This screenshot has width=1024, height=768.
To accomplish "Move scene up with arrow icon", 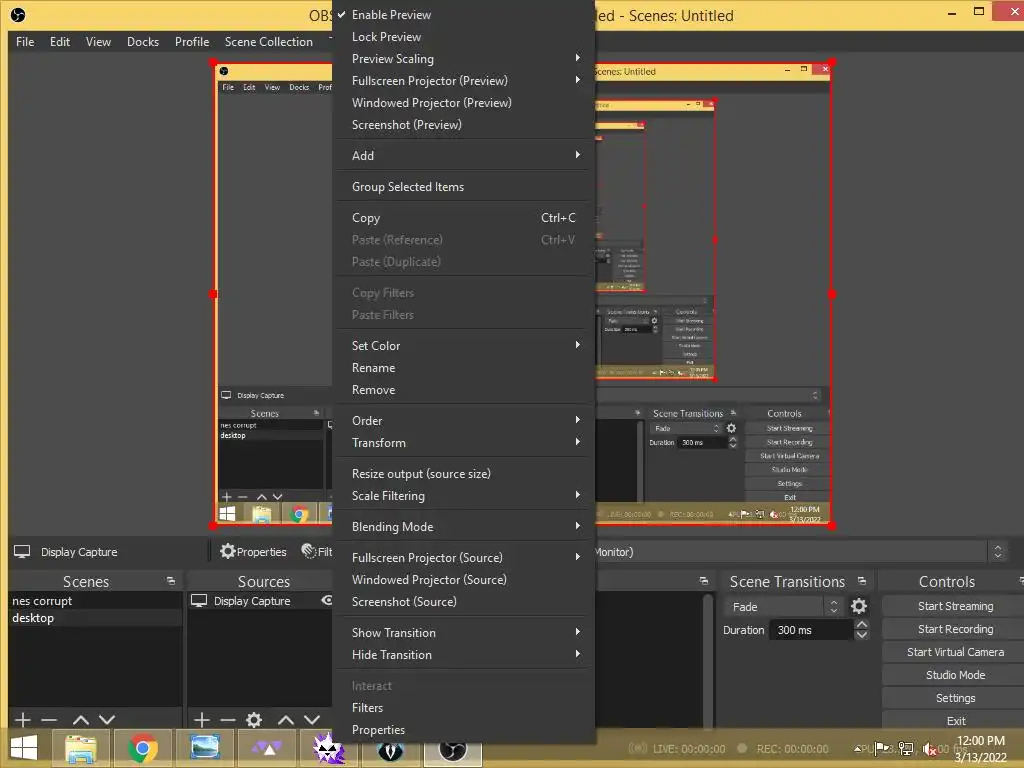I will [80, 720].
